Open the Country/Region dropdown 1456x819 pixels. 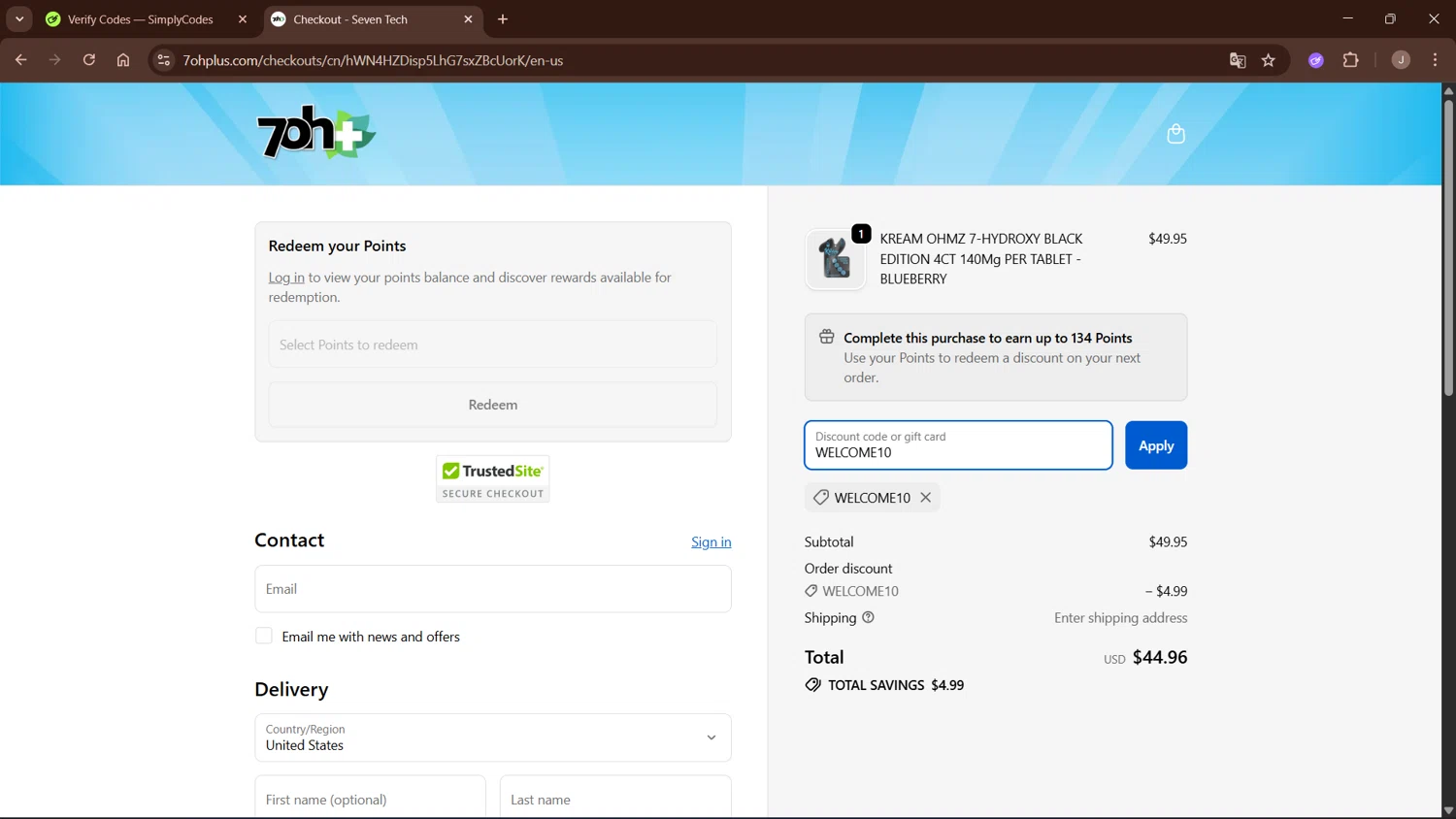tap(493, 737)
